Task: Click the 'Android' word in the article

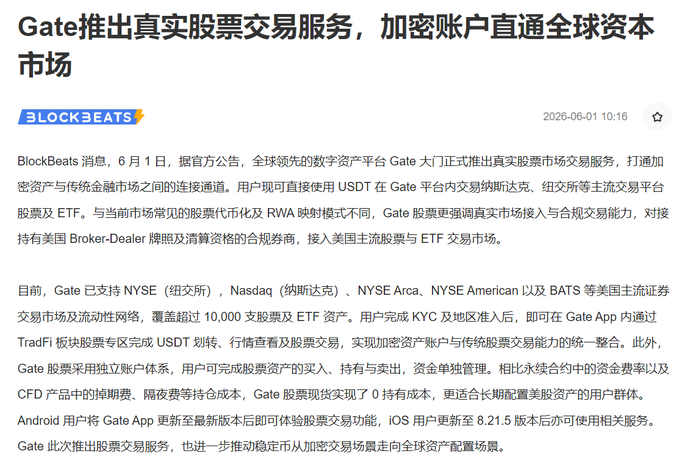Action: pyautogui.click(x=38, y=421)
